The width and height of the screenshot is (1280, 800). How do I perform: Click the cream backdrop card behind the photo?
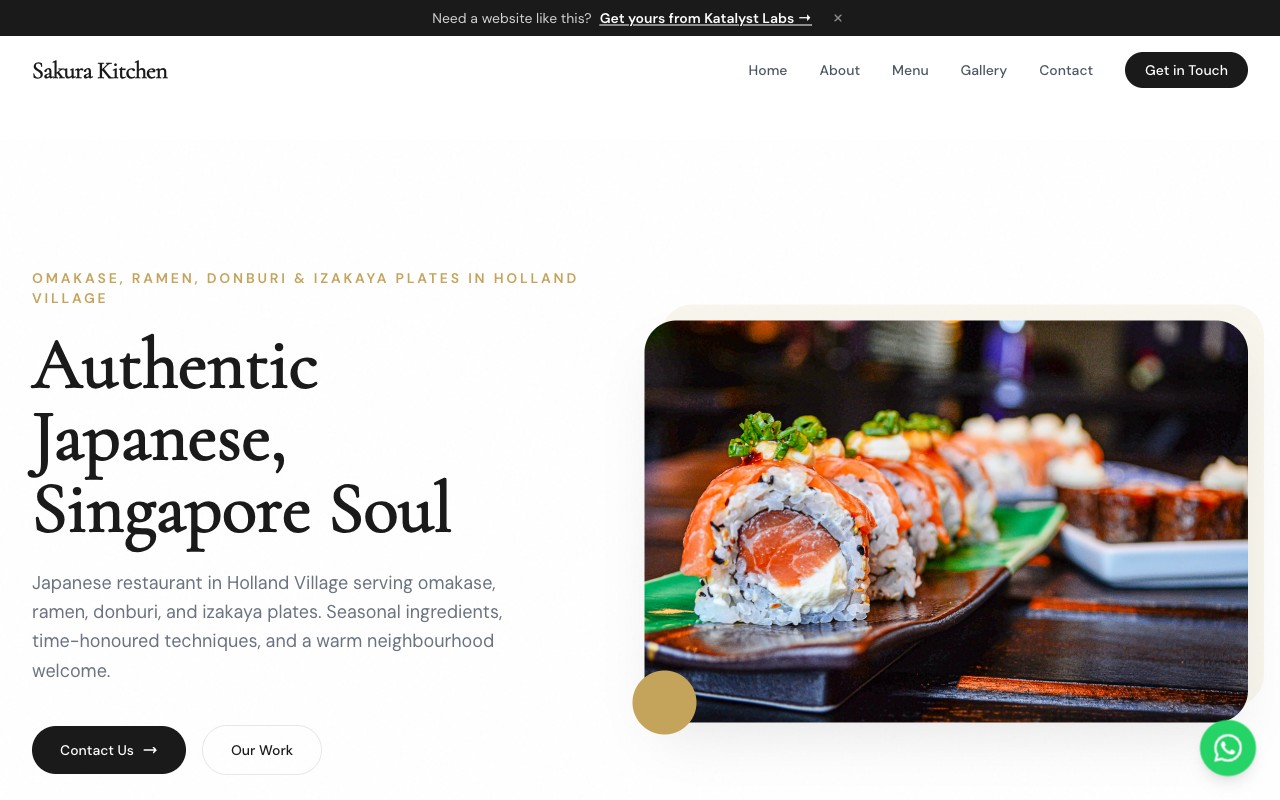coord(1256,500)
